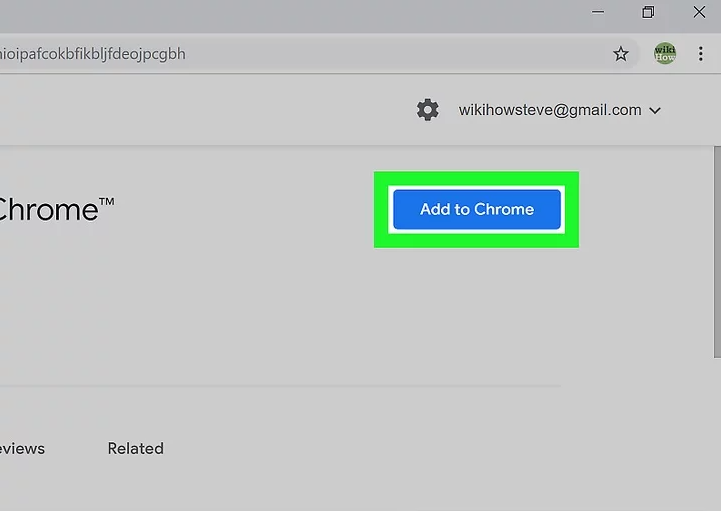Click the empty title bar area left of minimize
721x511 pixels.
[300, 12]
